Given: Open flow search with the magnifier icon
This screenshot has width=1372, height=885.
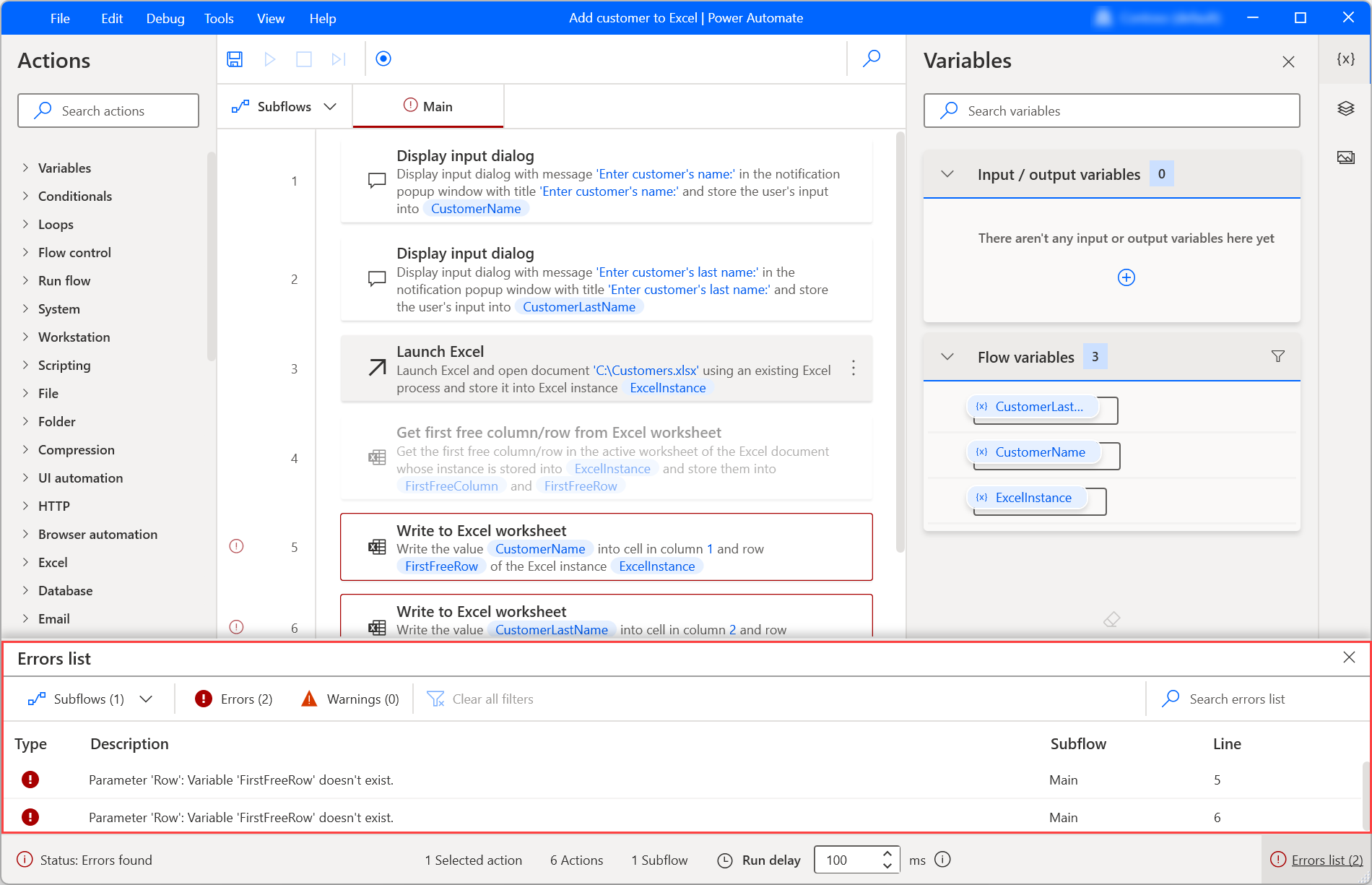Looking at the screenshot, I should (x=872, y=59).
